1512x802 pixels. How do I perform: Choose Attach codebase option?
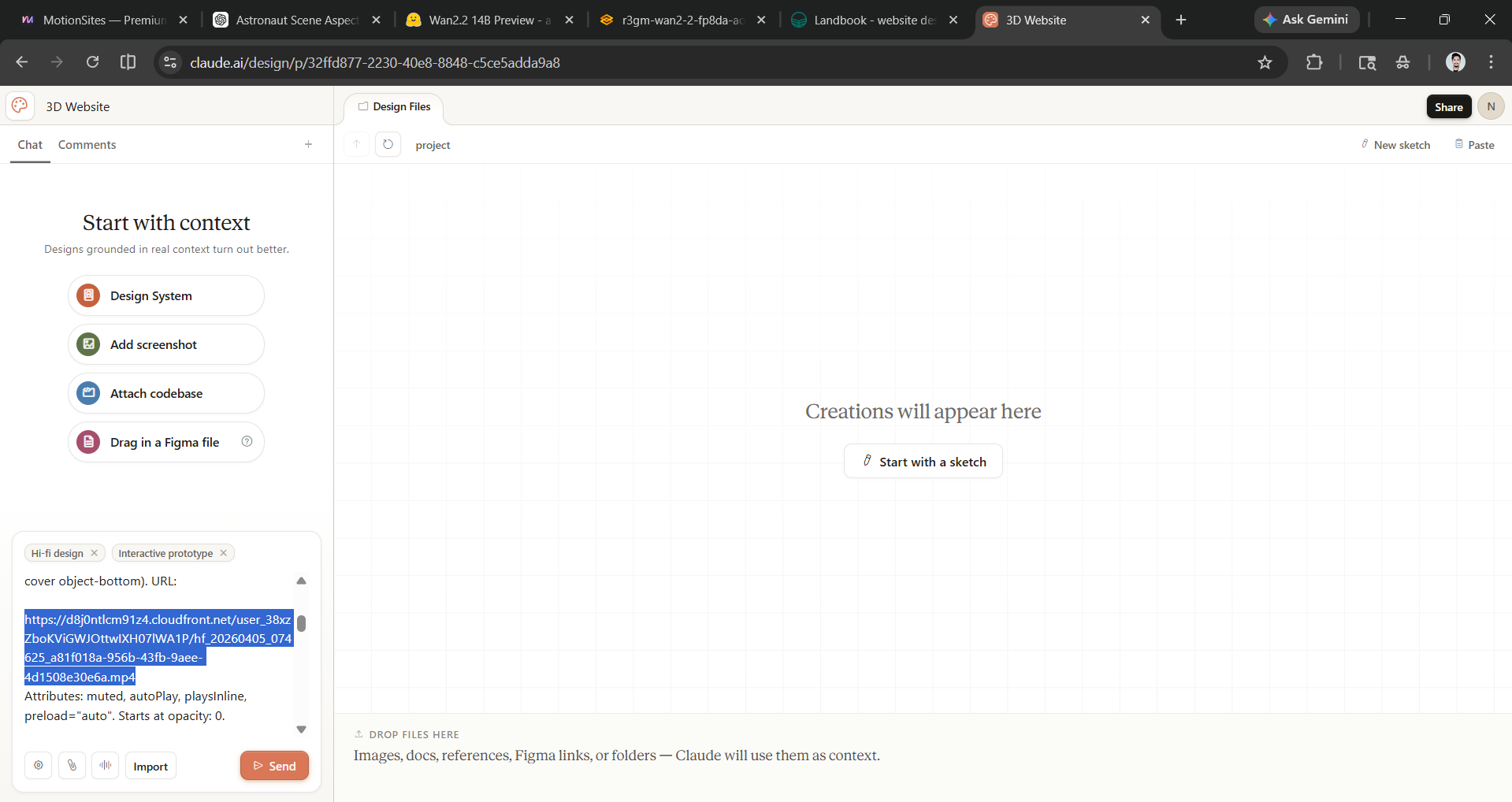tap(166, 393)
